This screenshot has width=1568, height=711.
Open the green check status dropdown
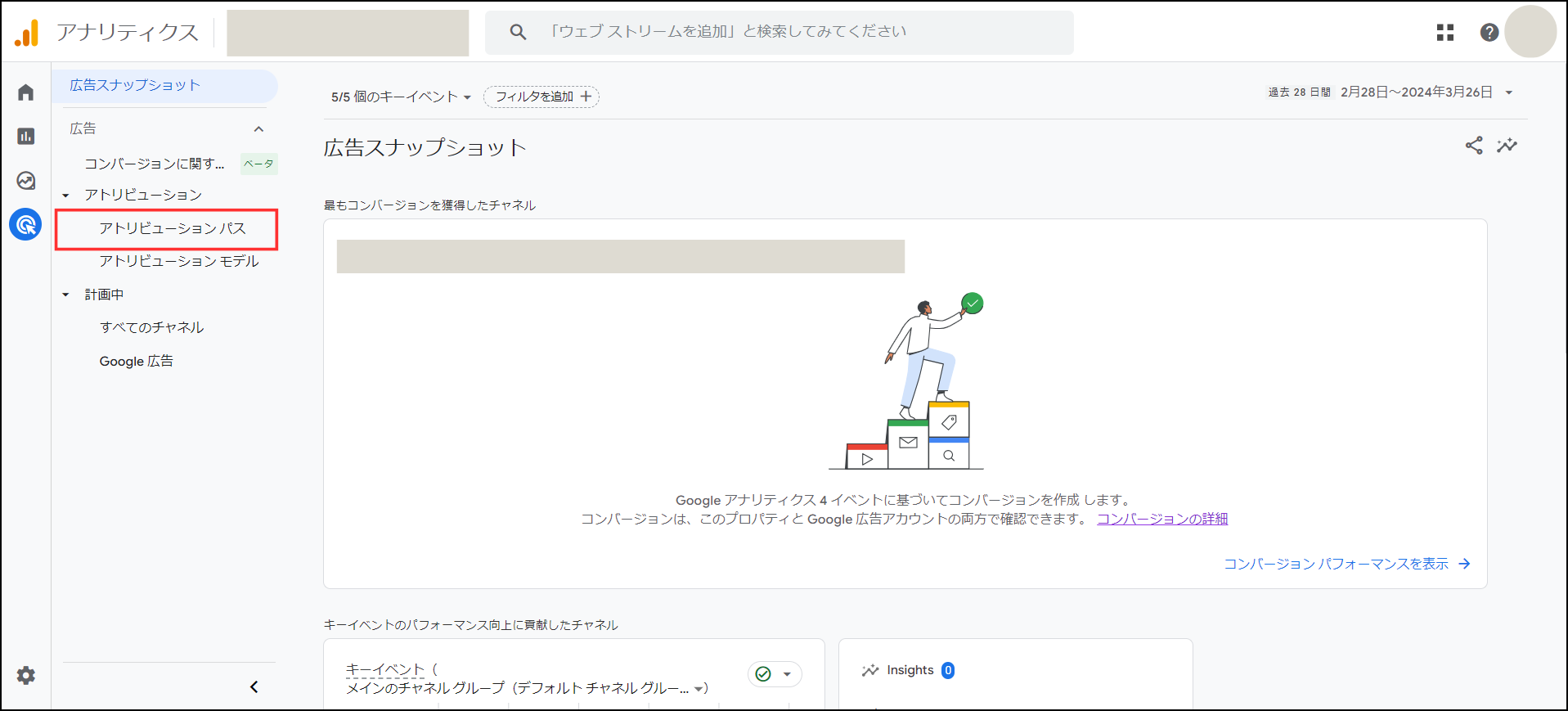pos(775,674)
